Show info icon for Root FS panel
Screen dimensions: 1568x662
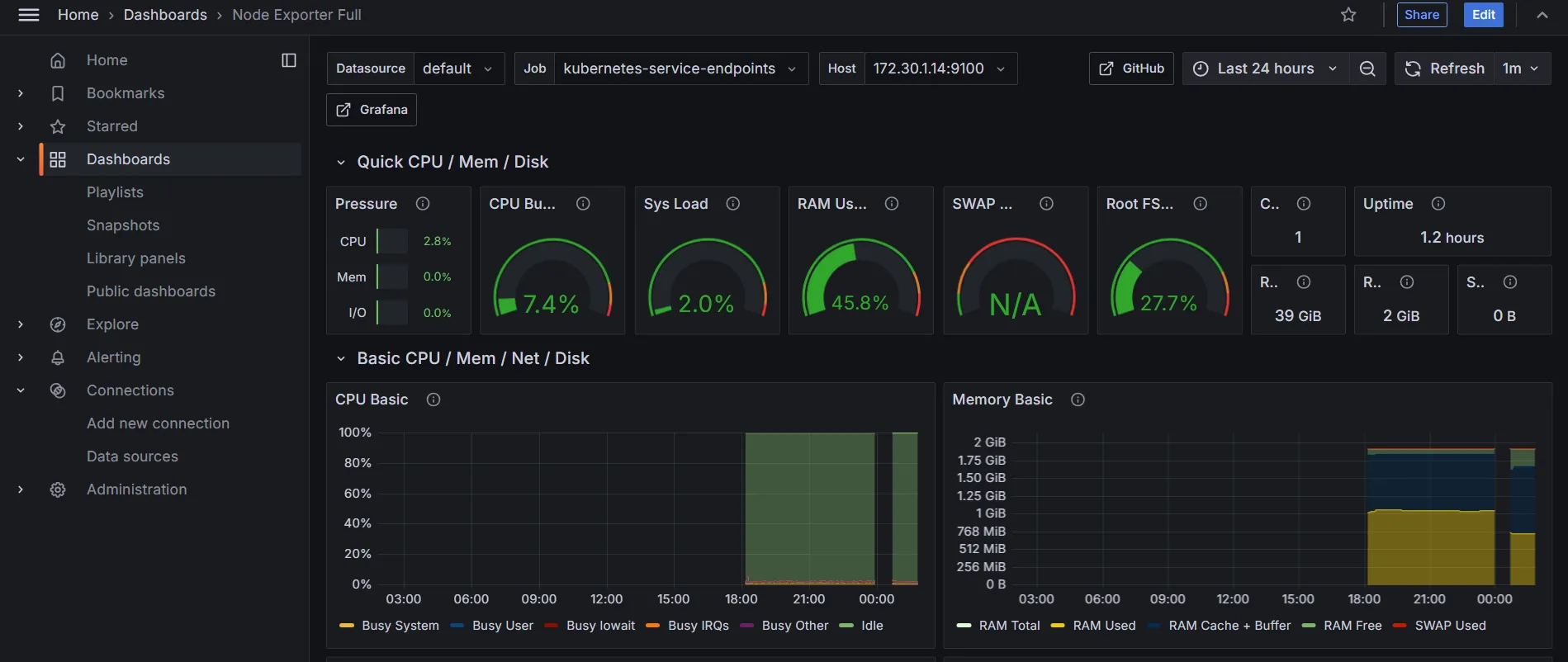[x=1201, y=204]
